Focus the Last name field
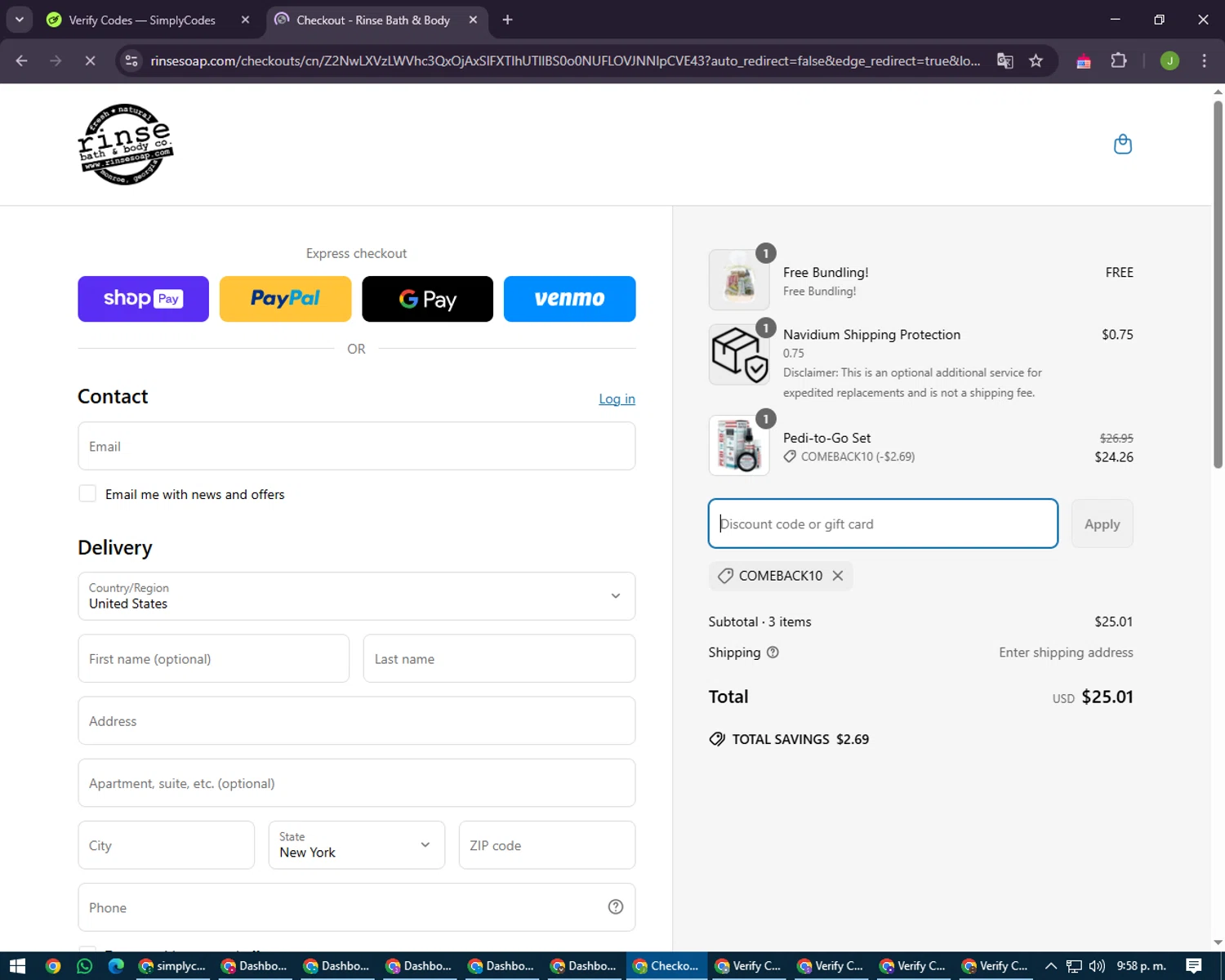Screen dimensions: 1225x980 click(499, 658)
